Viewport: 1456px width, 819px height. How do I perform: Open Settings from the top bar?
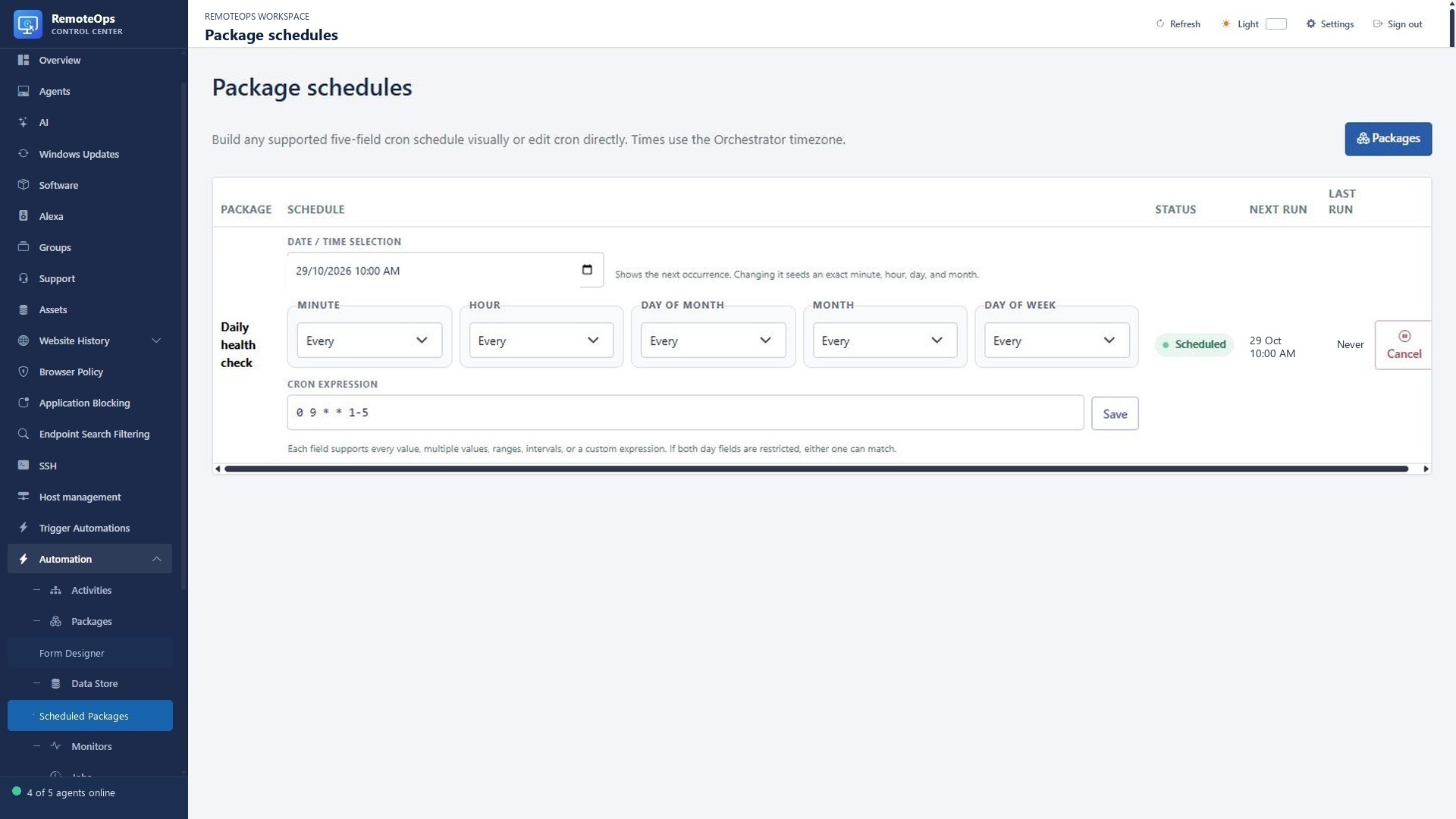[1329, 24]
